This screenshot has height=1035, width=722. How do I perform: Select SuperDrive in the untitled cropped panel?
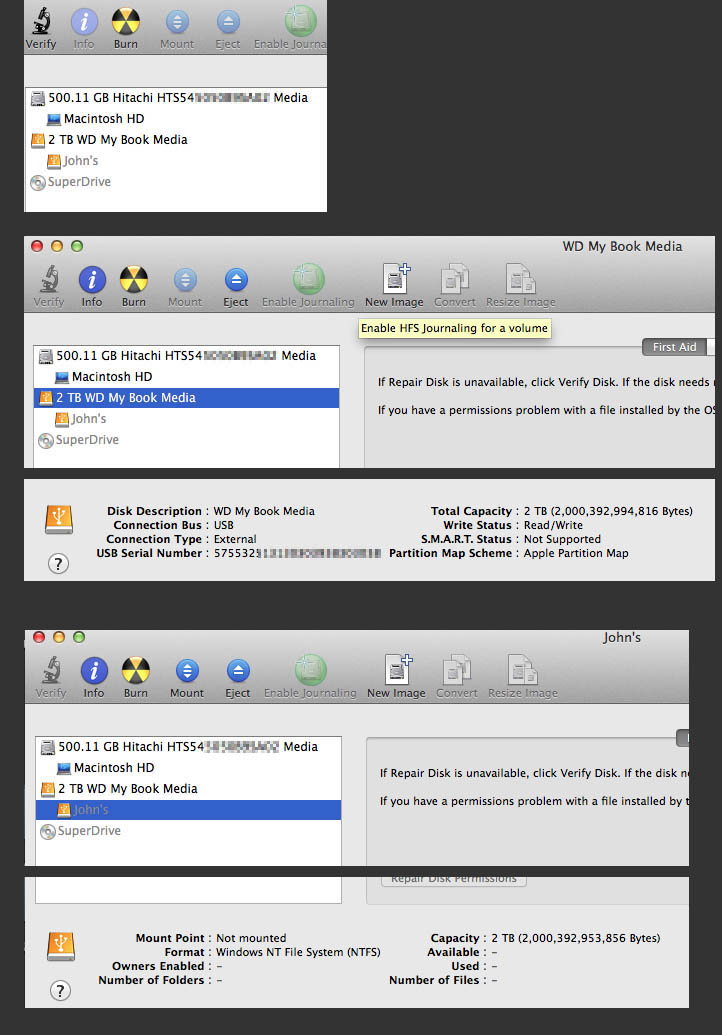coord(176,182)
